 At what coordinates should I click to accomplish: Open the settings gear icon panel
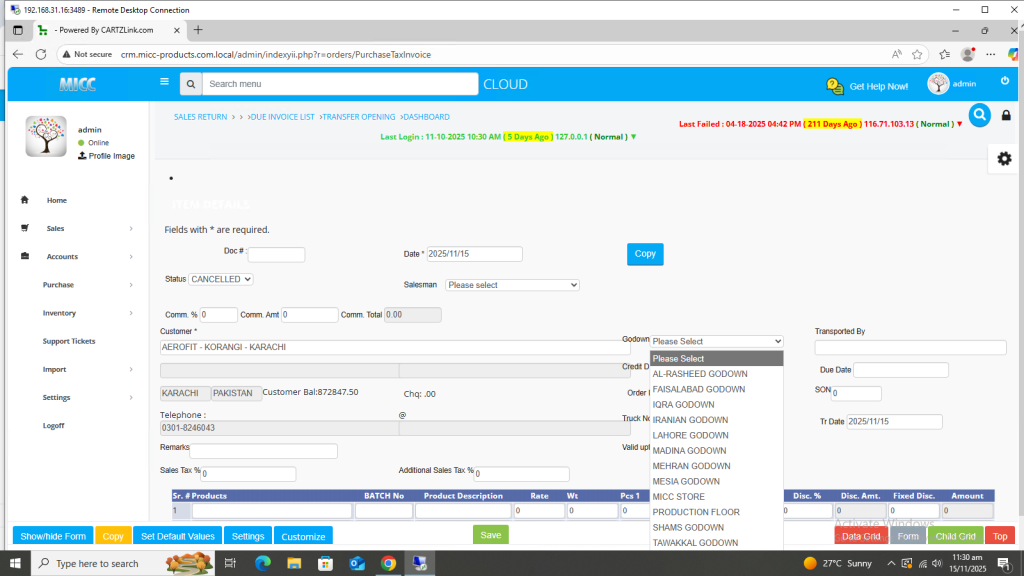click(x=1004, y=159)
